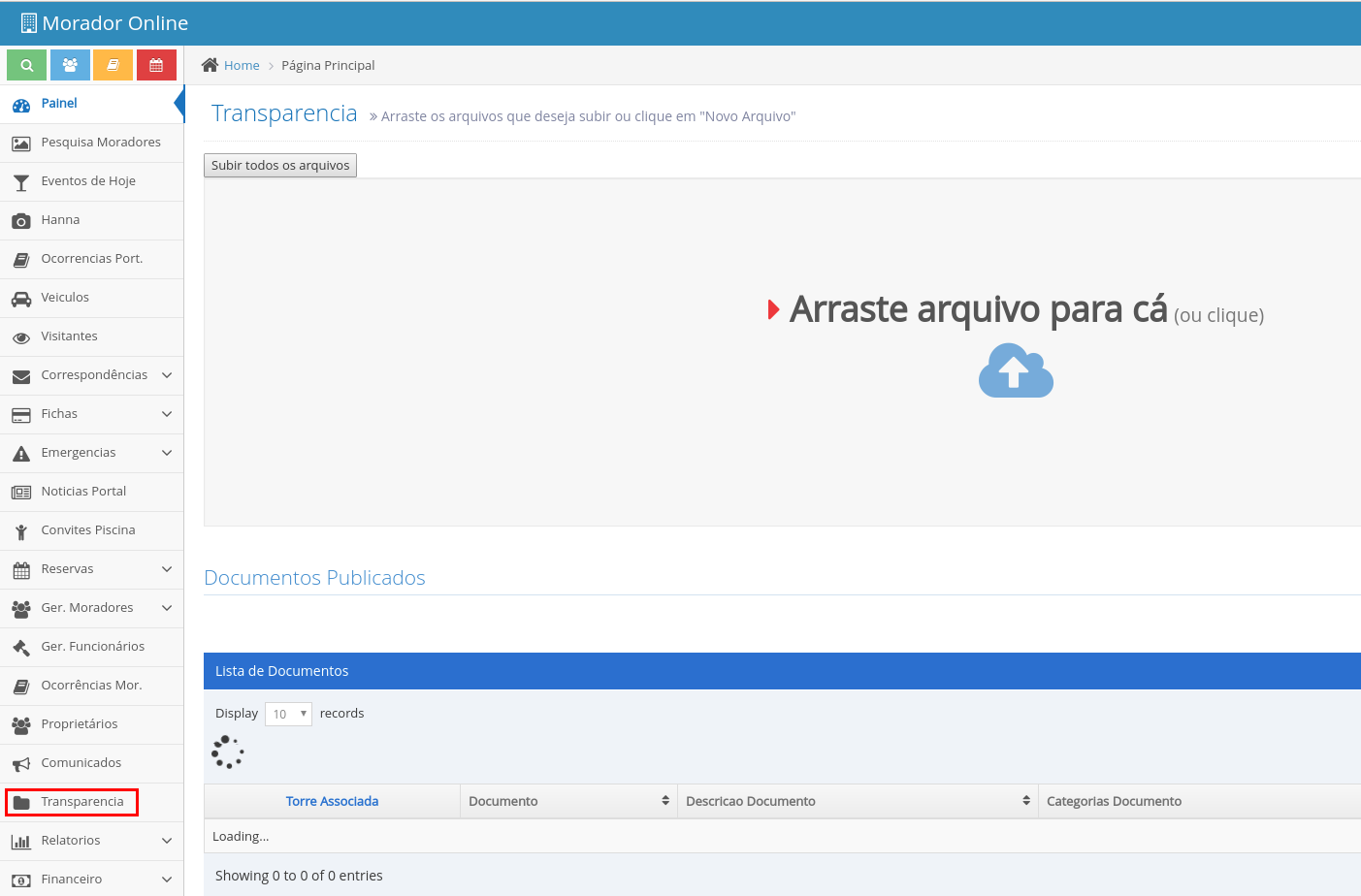Open the Home breadcrumb link
The height and width of the screenshot is (896, 1361).
tap(240, 65)
